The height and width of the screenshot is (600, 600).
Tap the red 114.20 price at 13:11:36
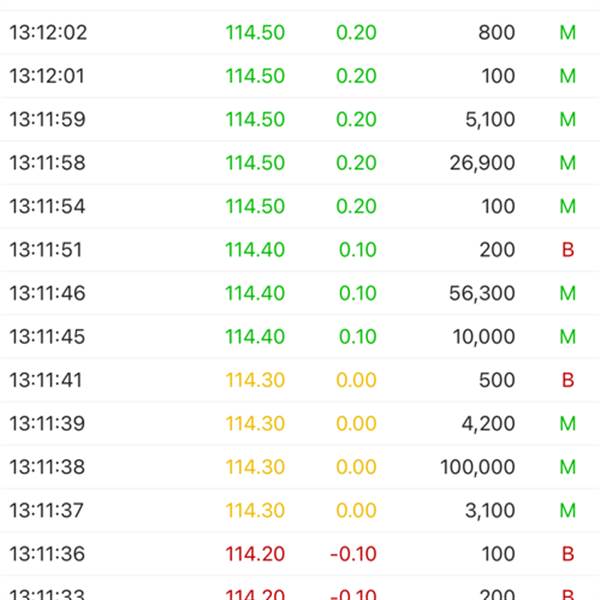(255, 554)
